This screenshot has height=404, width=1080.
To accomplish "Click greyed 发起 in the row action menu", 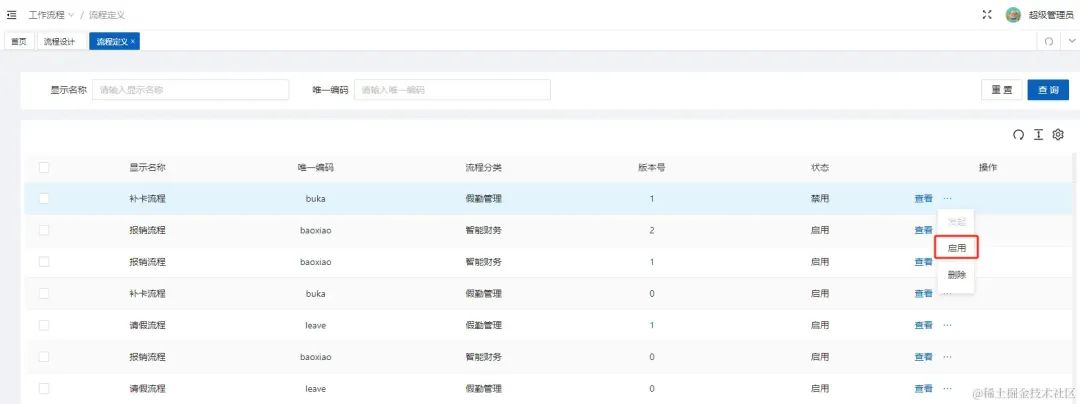I will click(x=957, y=222).
